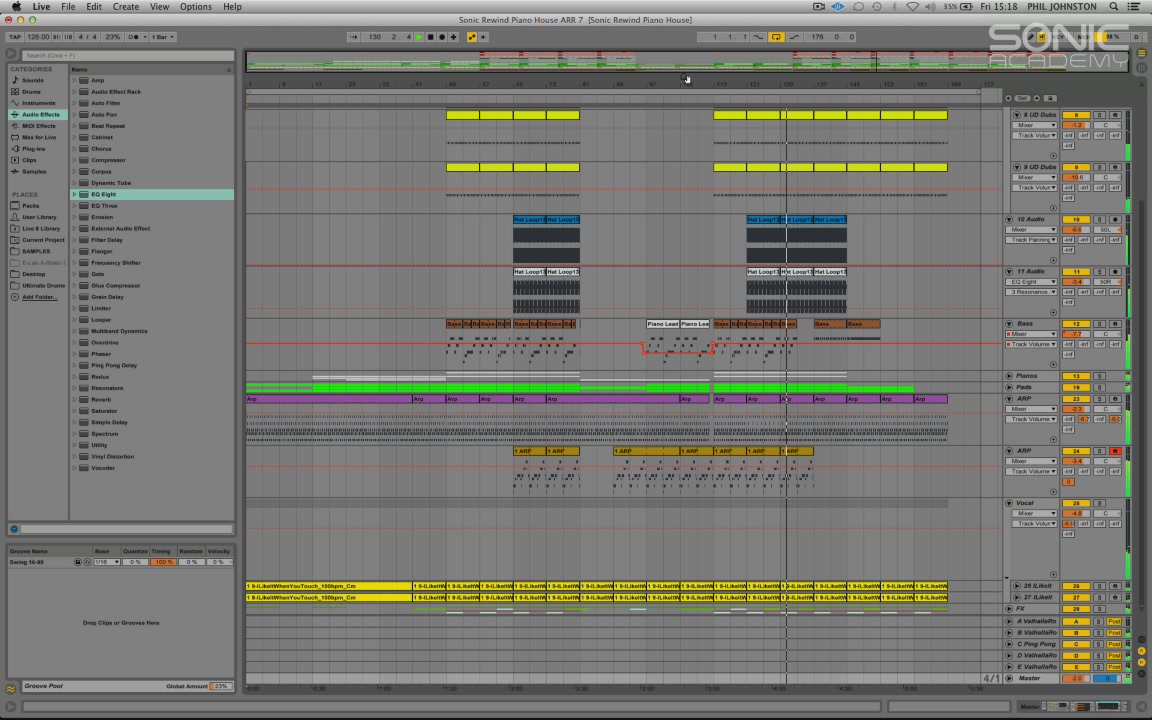1152x720 pixels.
Task: Stop playback with the square Stop button
Action: 431,37
